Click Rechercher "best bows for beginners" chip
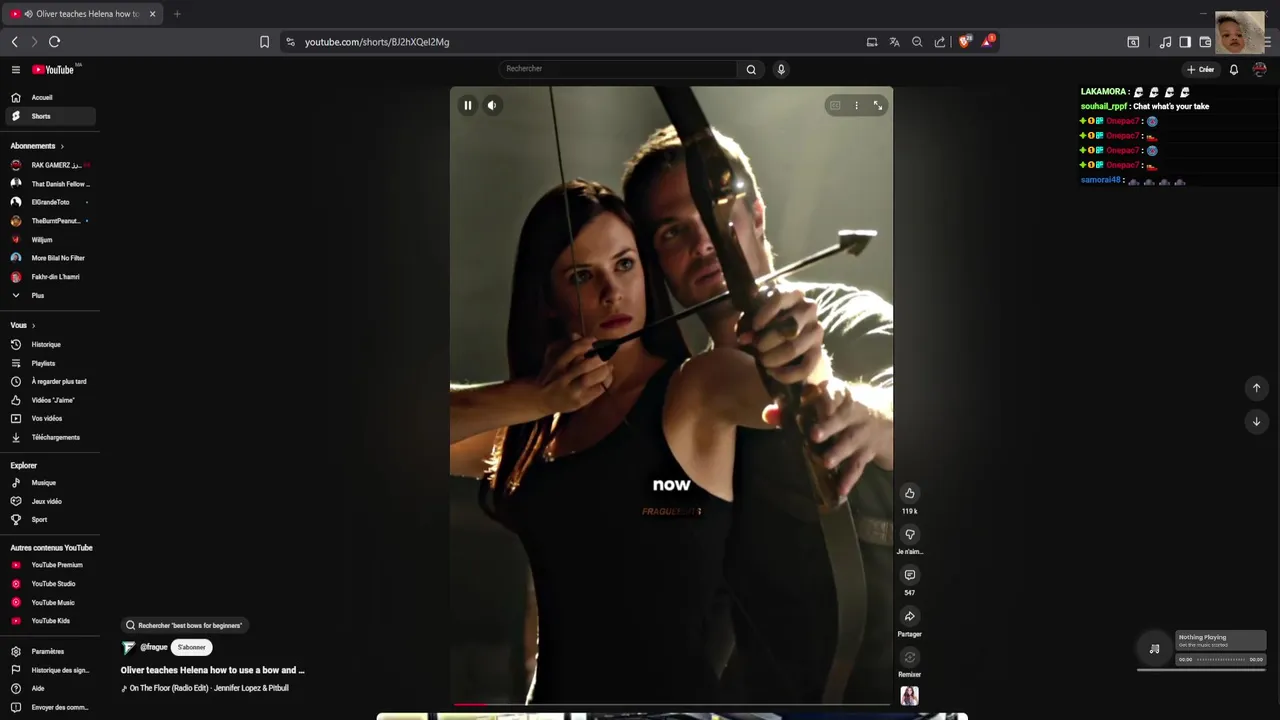 (x=184, y=625)
